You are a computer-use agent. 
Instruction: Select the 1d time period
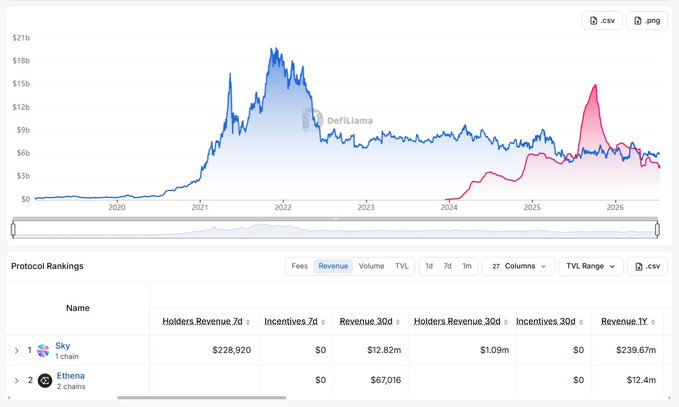429,266
